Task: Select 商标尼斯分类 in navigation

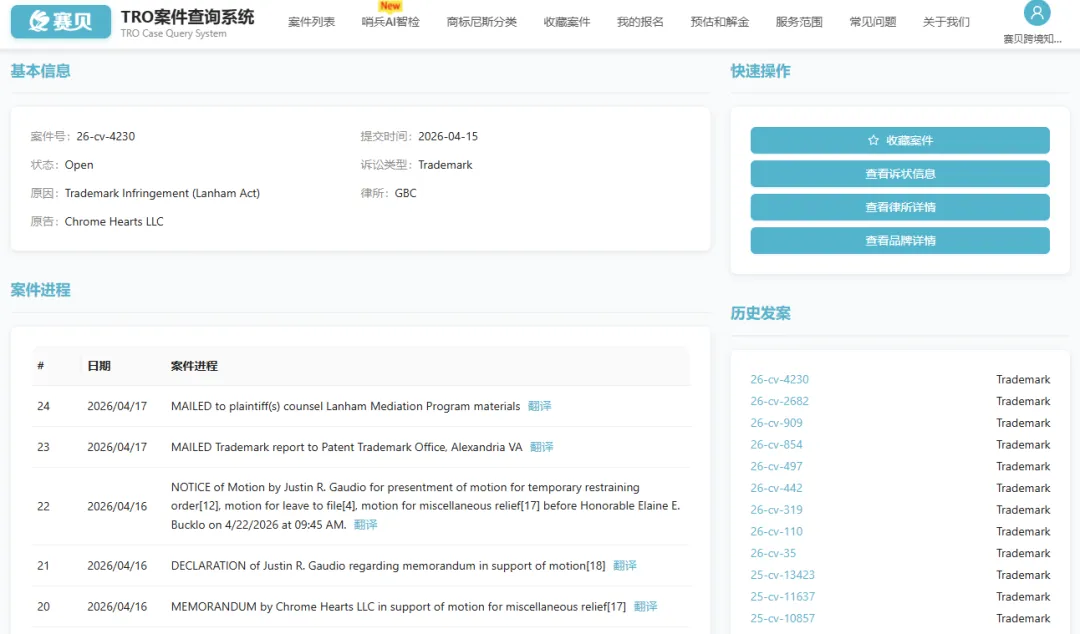Action: click(481, 22)
